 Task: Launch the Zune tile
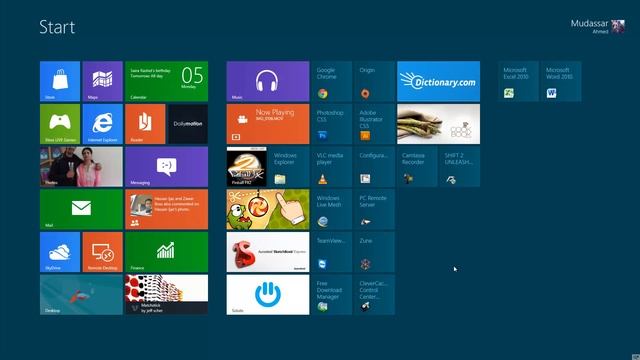pos(375,252)
